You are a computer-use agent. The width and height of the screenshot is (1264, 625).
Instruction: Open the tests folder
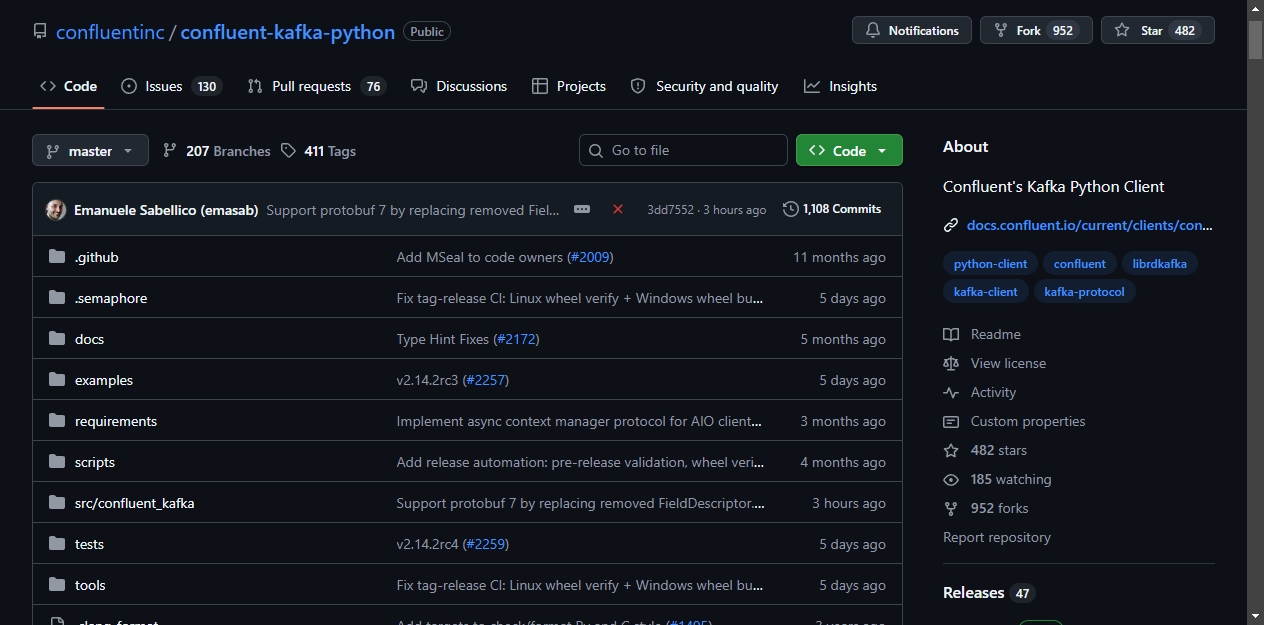click(x=89, y=544)
